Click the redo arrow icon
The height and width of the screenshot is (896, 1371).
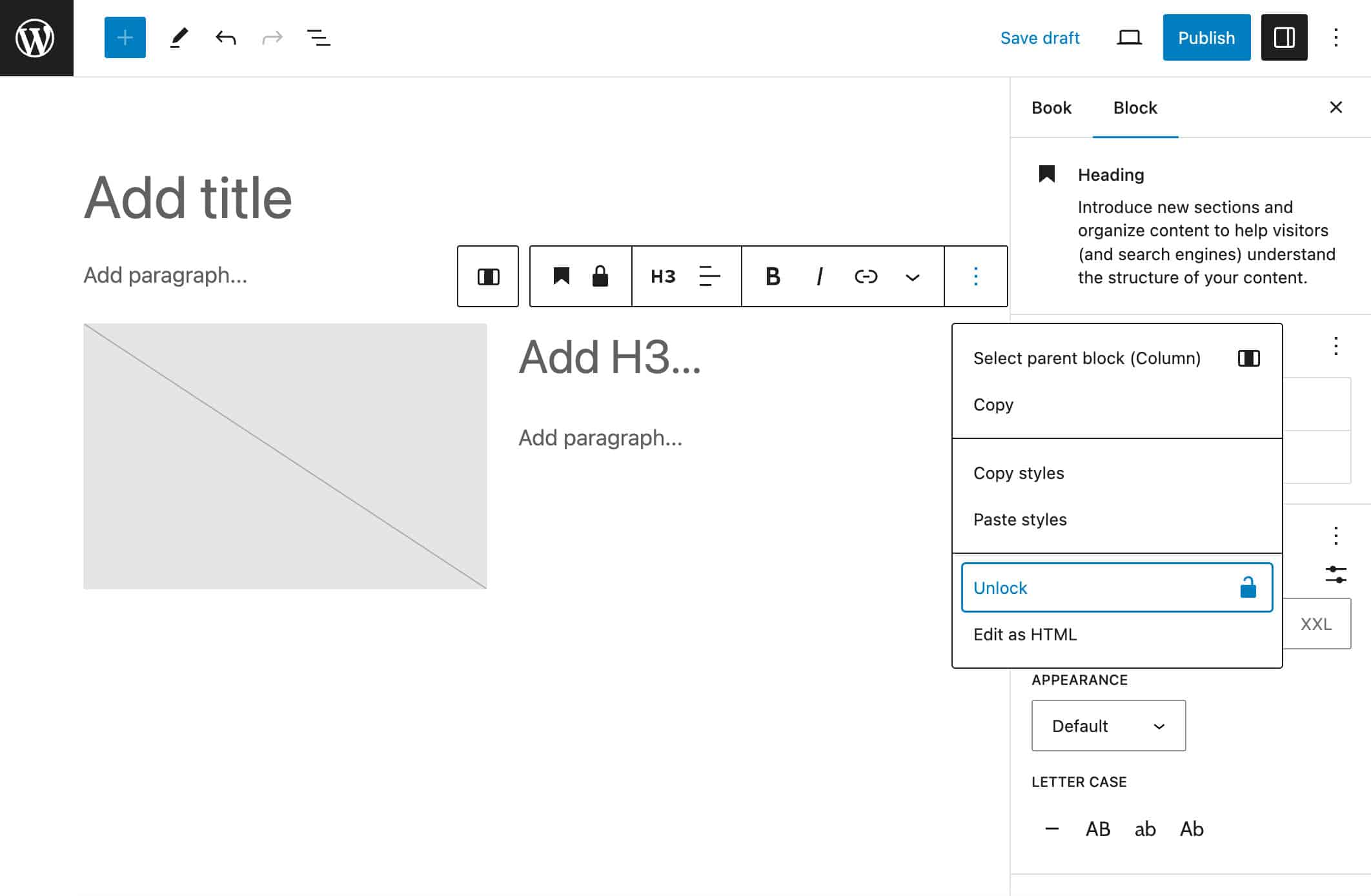tap(271, 38)
